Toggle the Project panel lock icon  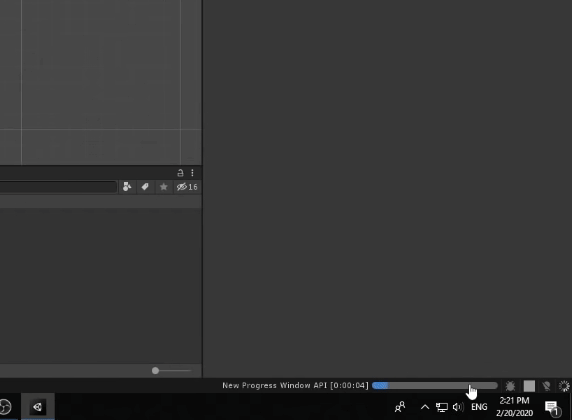180,173
